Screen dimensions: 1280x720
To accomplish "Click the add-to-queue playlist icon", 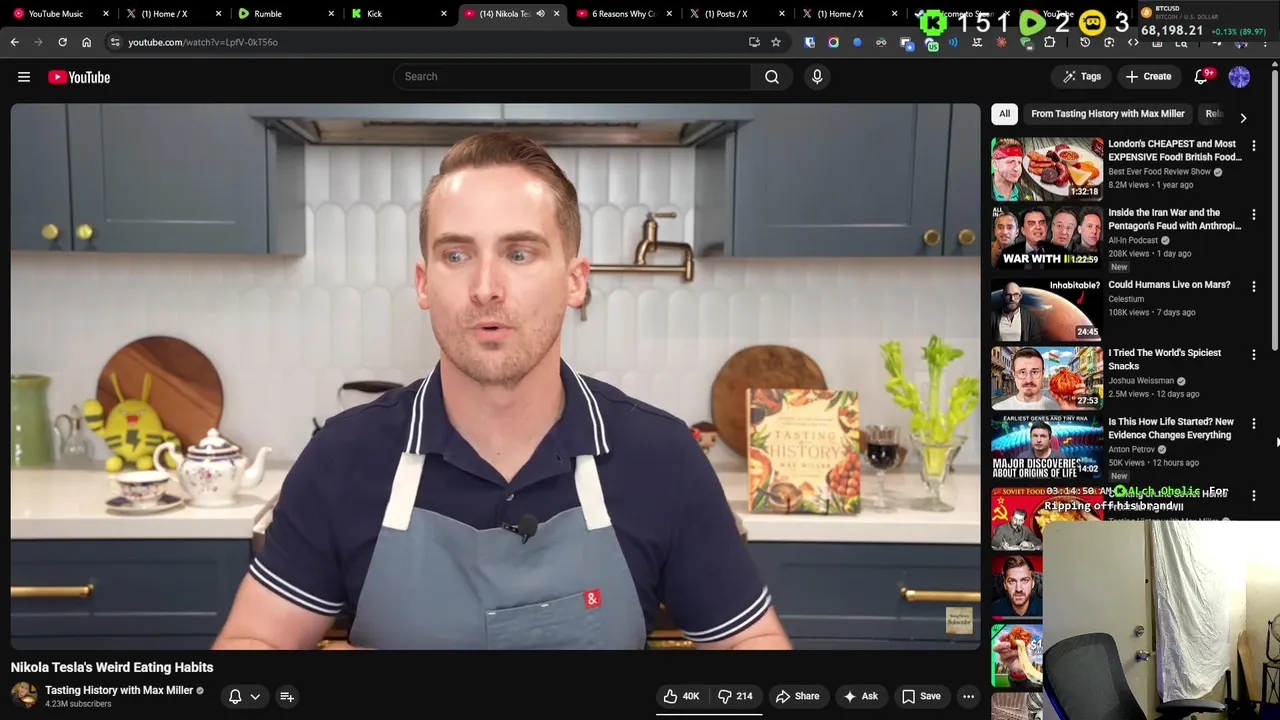I will pos(287,696).
